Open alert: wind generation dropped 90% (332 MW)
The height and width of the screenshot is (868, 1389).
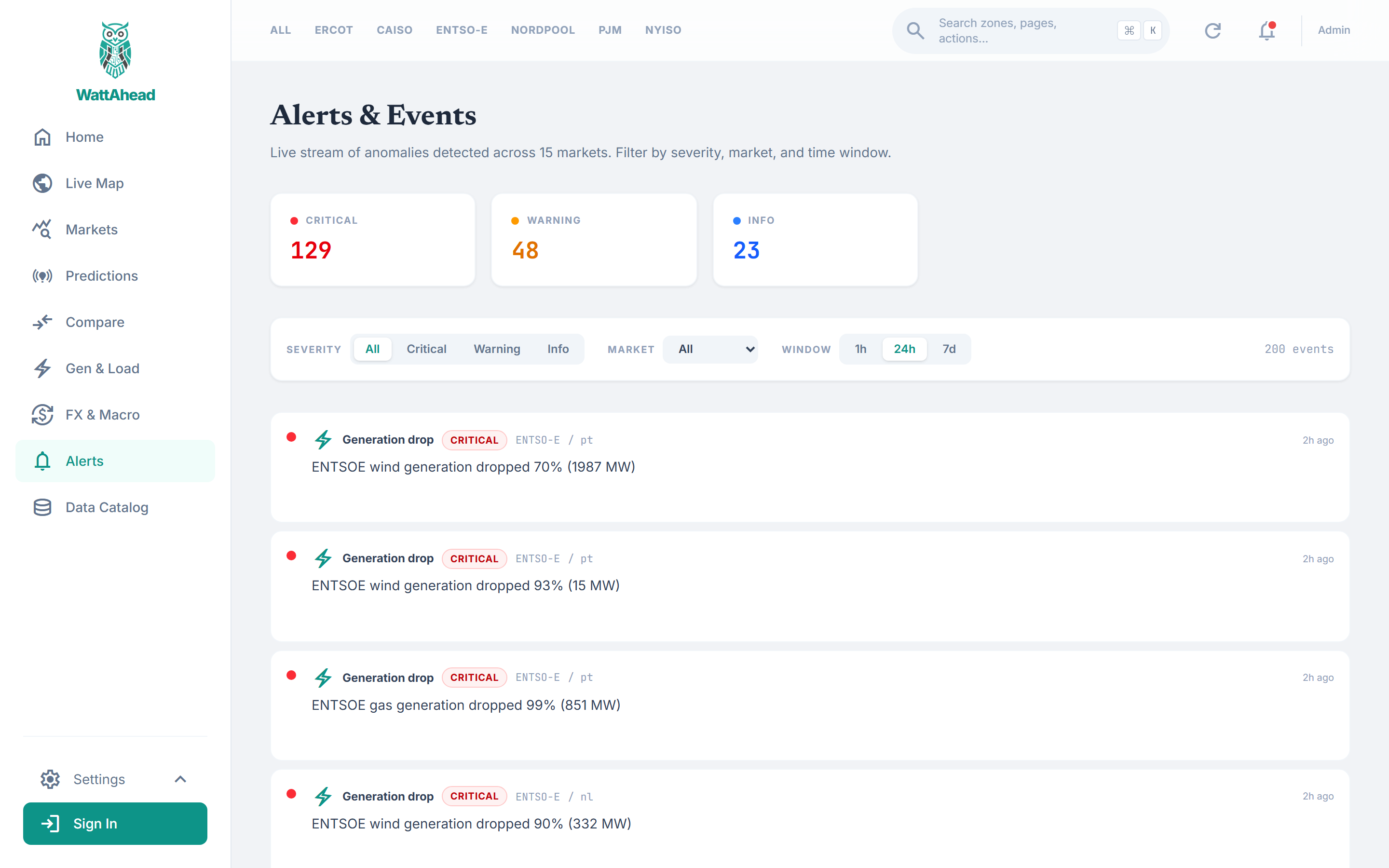[x=810, y=819]
